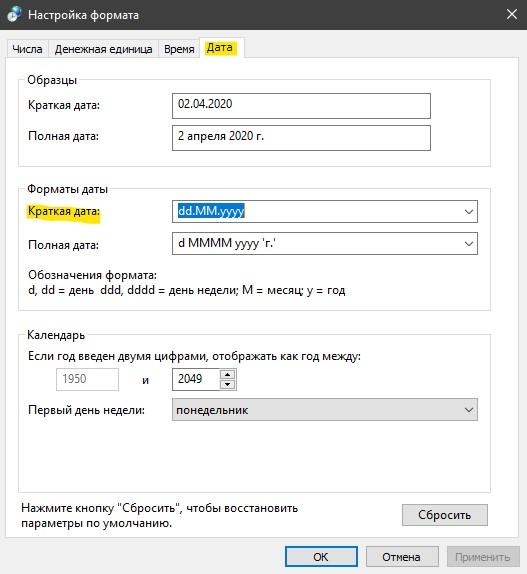Screen dimensions: 527x574
Task: Click the Первый день недели label
Action: 86,410
